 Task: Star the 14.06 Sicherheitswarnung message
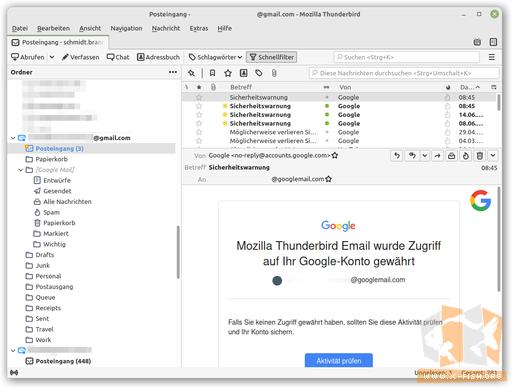click(199, 115)
